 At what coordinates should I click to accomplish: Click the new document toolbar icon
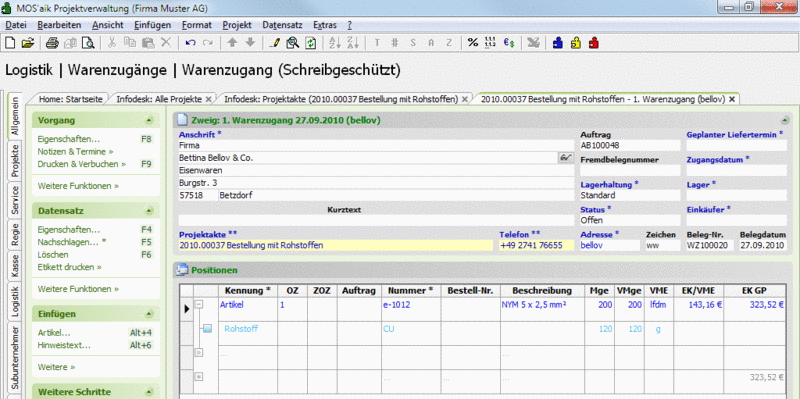pyautogui.click(x=10, y=43)
